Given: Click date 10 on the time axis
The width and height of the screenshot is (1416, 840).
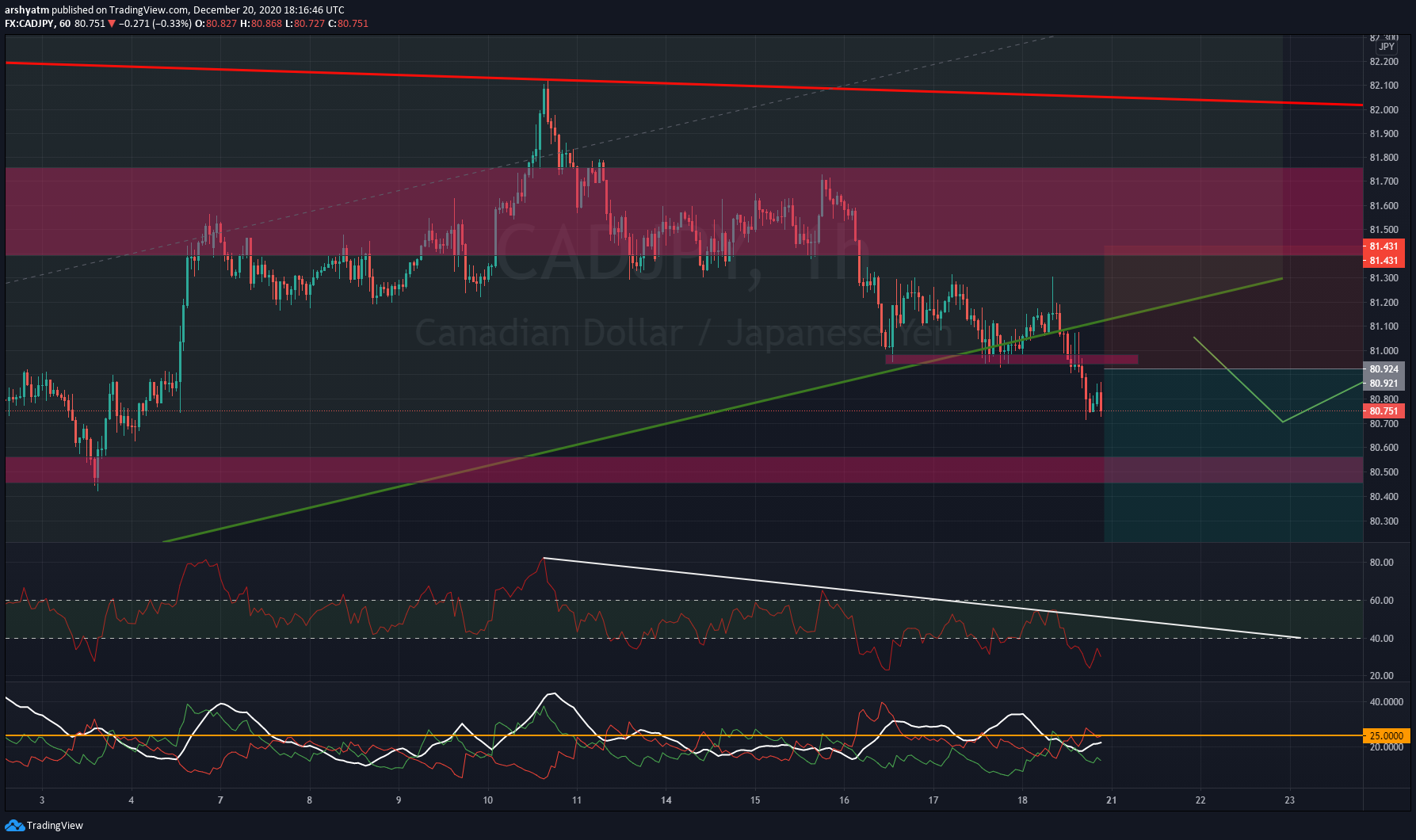Looking at the screenshot, I should (x=488, y=800).
